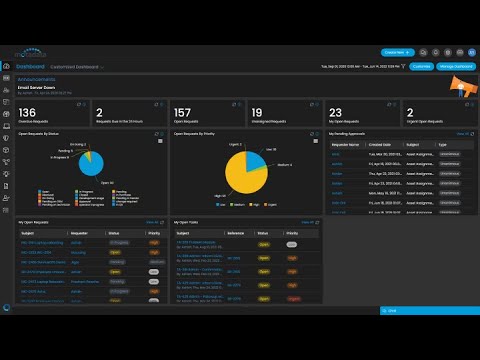The image size is (480, 360).
Task: Click the notification bell icon in header
Action: point(436,52)
